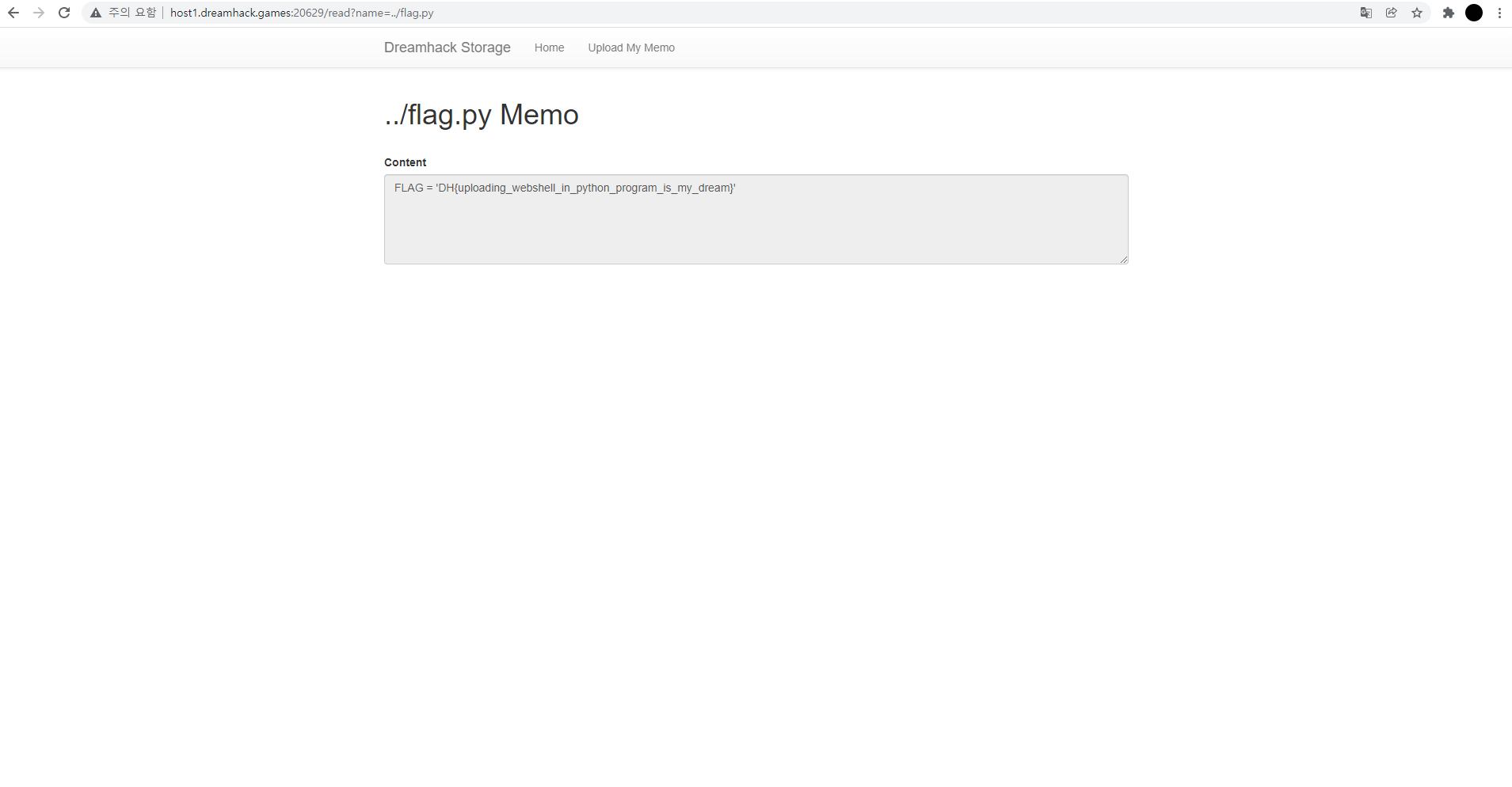Reload the page with the refresh icon
Screen dimensions: 1512x787
point(64,13)
